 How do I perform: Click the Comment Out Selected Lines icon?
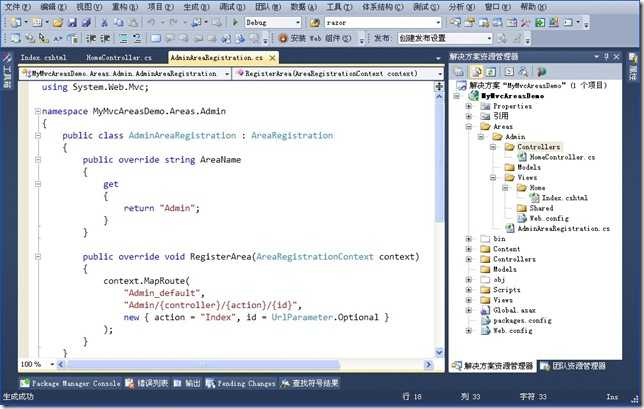pos(123,39)
